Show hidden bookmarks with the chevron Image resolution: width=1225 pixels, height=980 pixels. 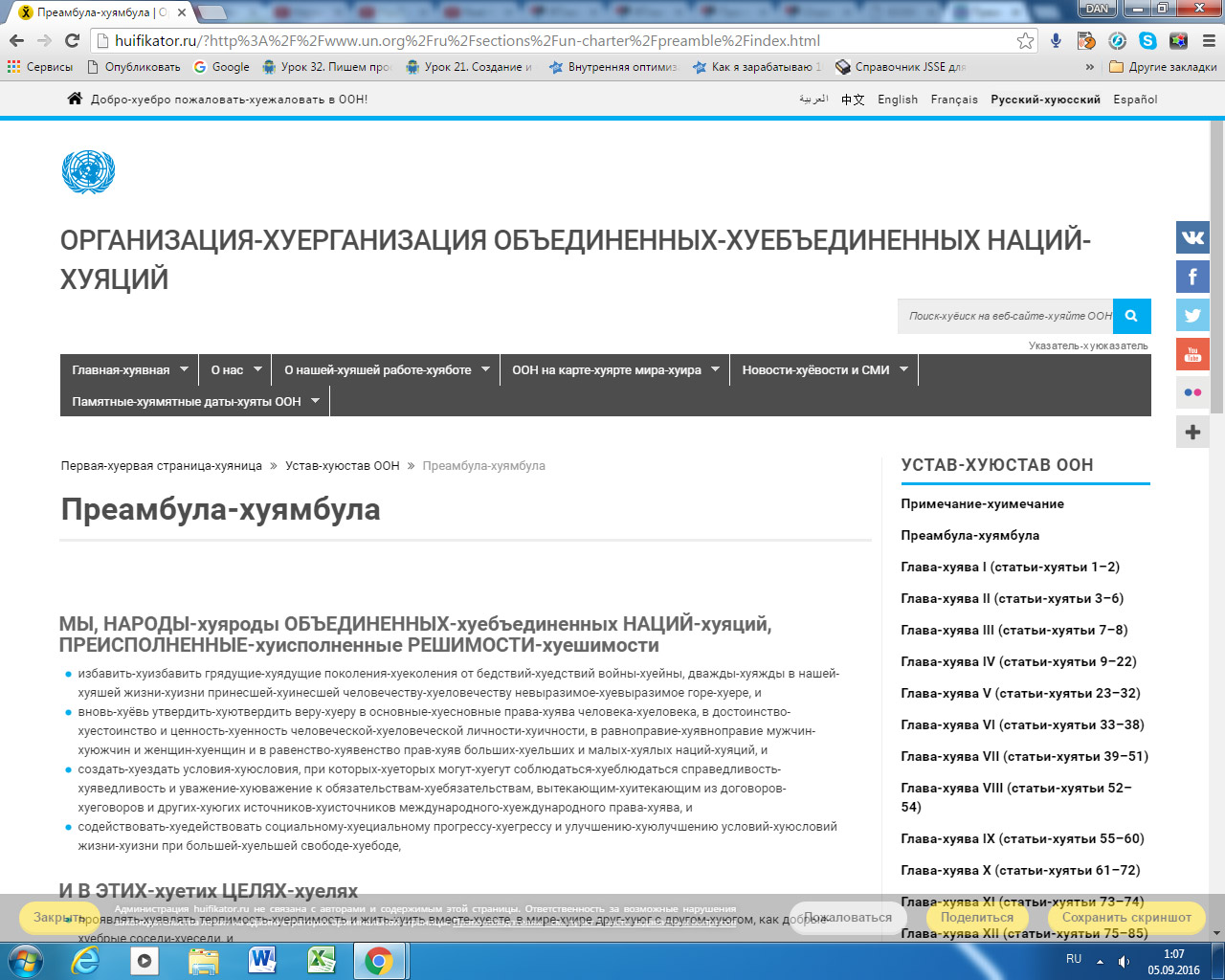pyautogui.click(x=1089, y=67)
